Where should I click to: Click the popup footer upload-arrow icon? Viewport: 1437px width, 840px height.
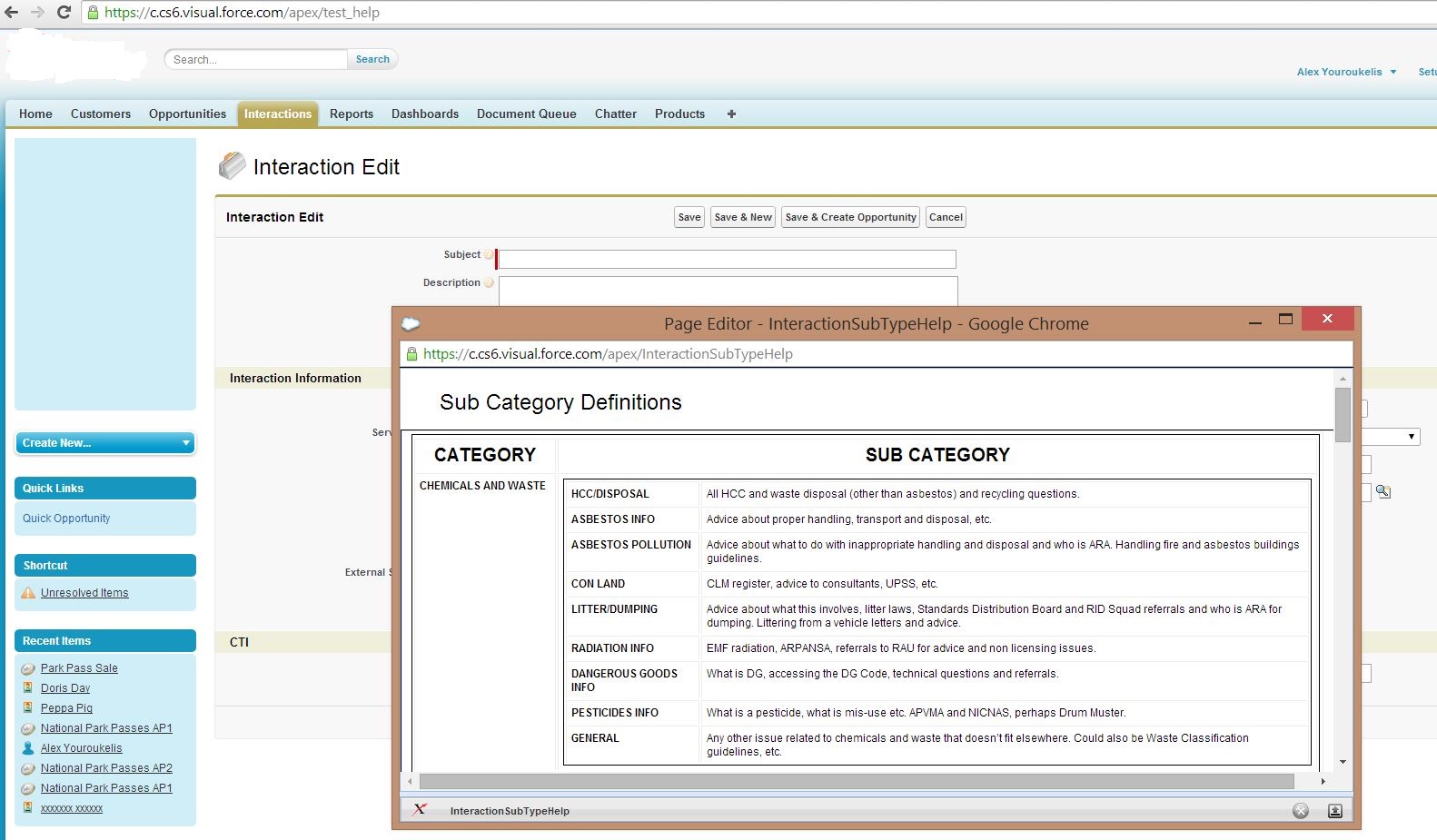[x=1334, y=811]
